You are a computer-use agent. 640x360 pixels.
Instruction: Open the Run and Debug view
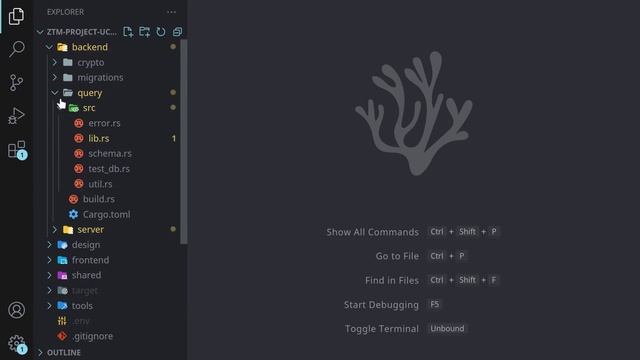pos(16,116)
